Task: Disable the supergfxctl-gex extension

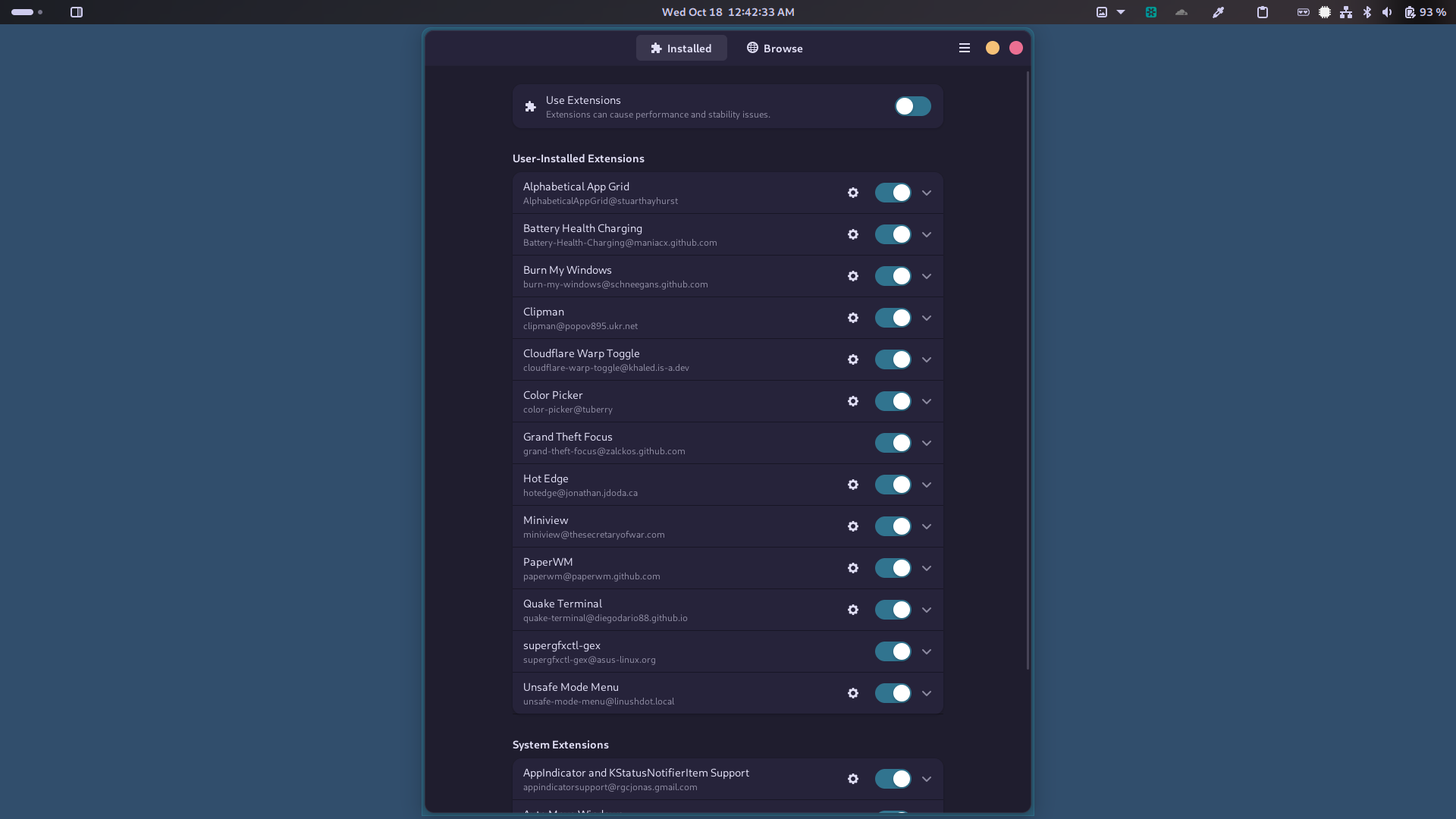Action: (x=892, y=651)
